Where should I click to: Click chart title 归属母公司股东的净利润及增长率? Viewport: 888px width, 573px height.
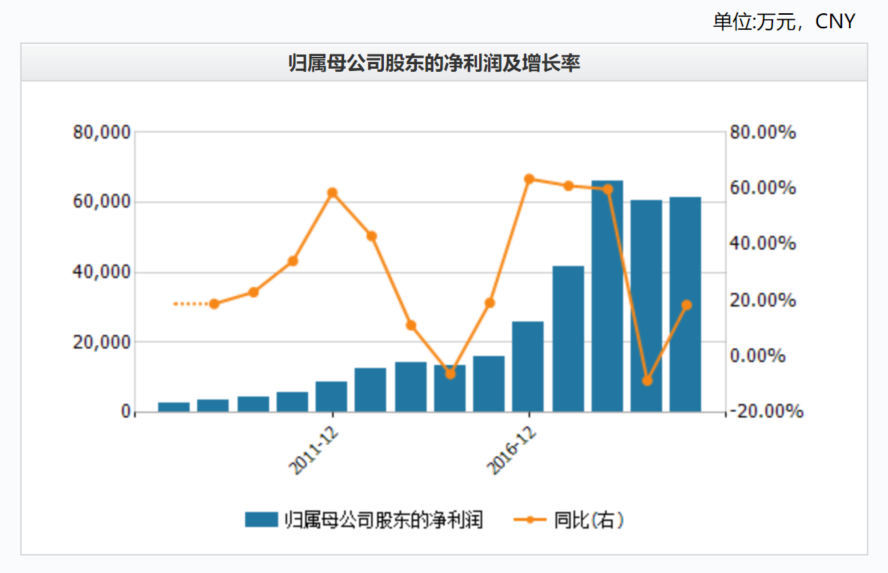[x=434, y=62]
